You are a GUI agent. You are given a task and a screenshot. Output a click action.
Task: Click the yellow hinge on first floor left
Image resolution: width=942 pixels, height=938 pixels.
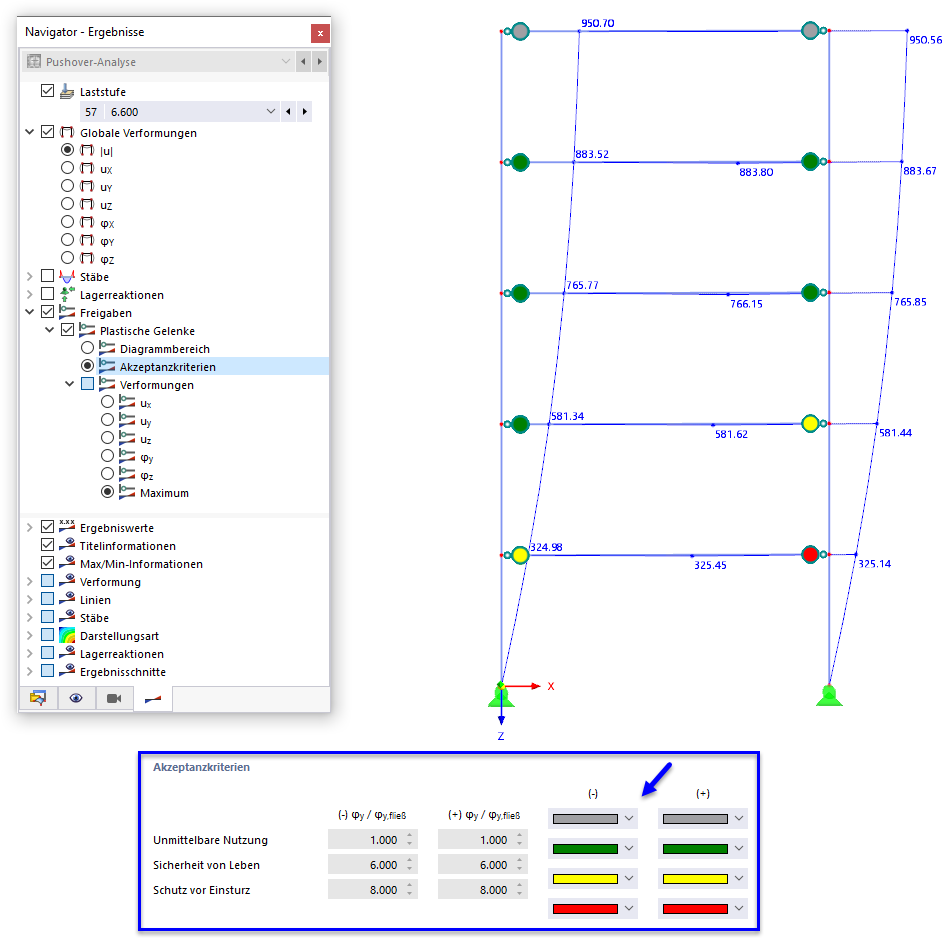pos(520,555)
